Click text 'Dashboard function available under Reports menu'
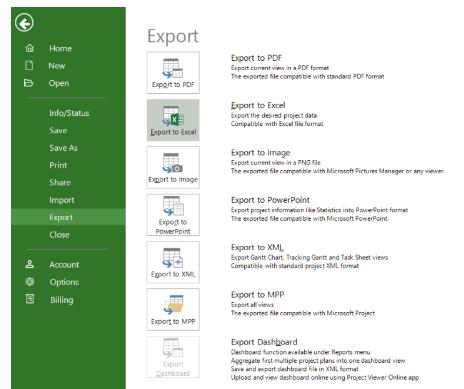This screenshot has height=389, width=464. tap(300, 352)
